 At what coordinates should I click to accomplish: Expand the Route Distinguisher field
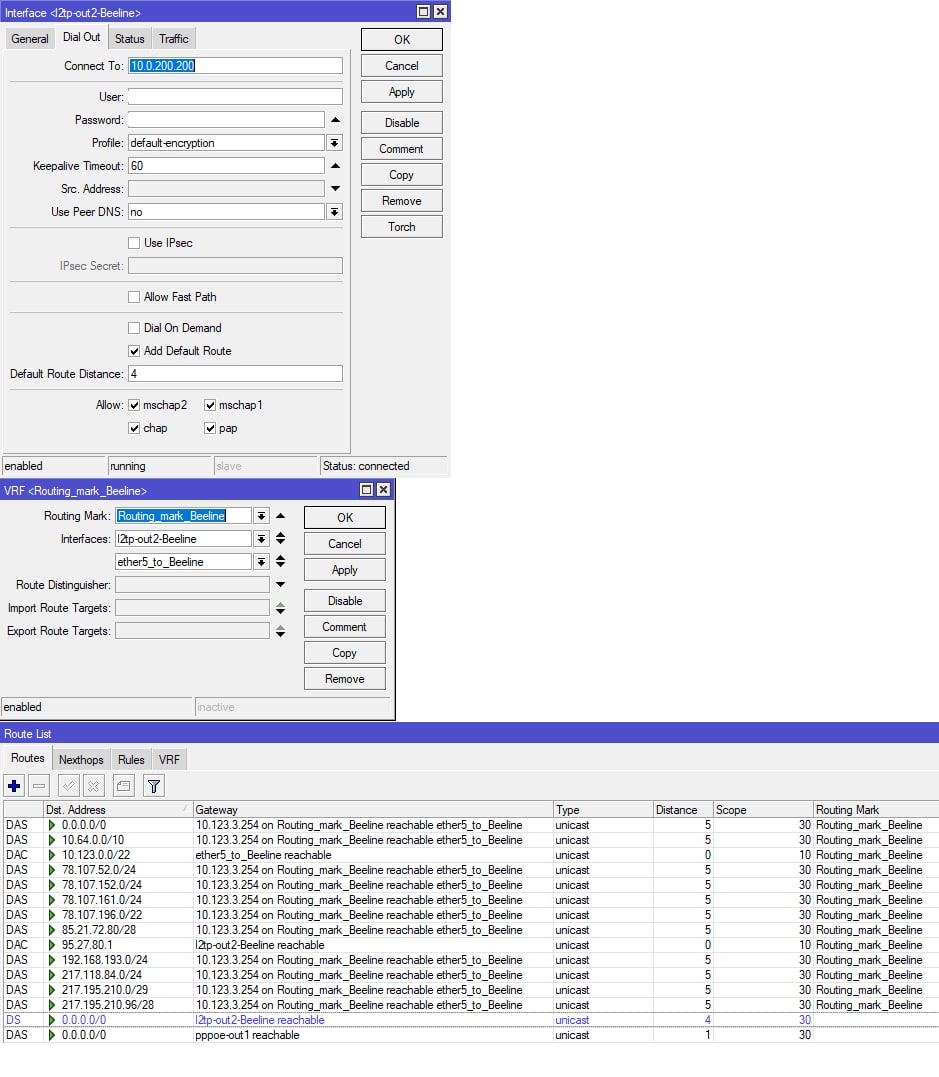pyautogui.click(x=280, y=585)
